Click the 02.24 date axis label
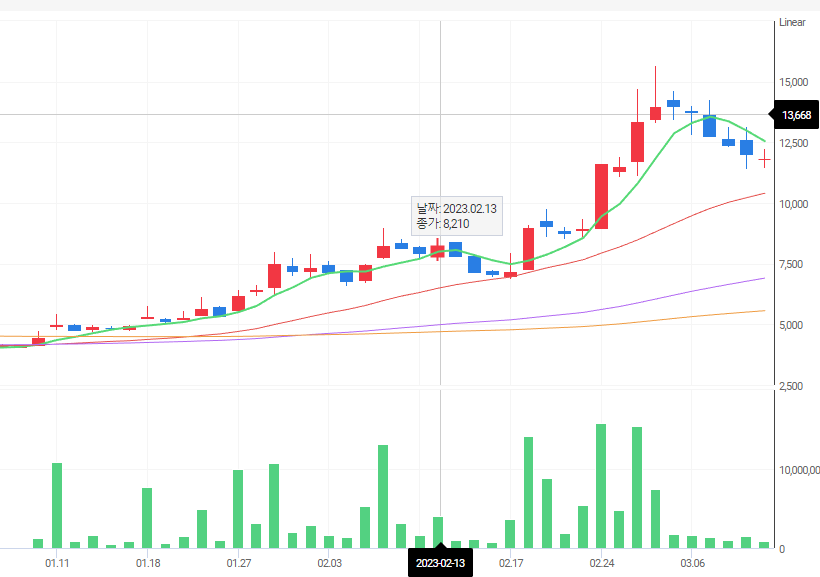Screen dimensions: 820x577 point(602,563)
